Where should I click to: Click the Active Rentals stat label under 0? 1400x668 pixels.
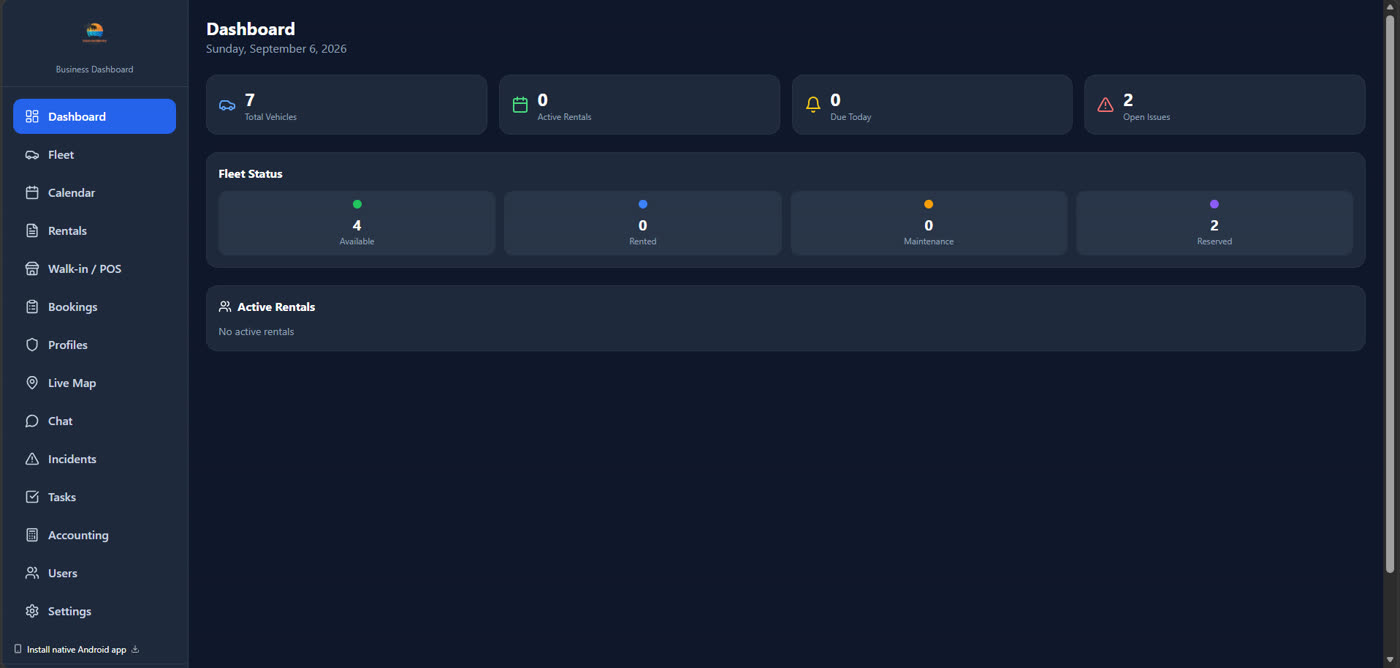tap(565, 117)
